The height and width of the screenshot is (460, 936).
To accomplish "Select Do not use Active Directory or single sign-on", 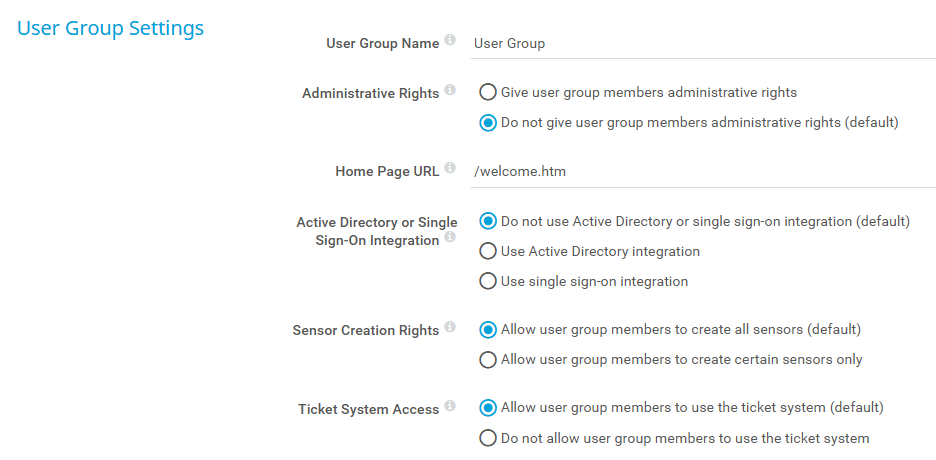I will [488, 221].
